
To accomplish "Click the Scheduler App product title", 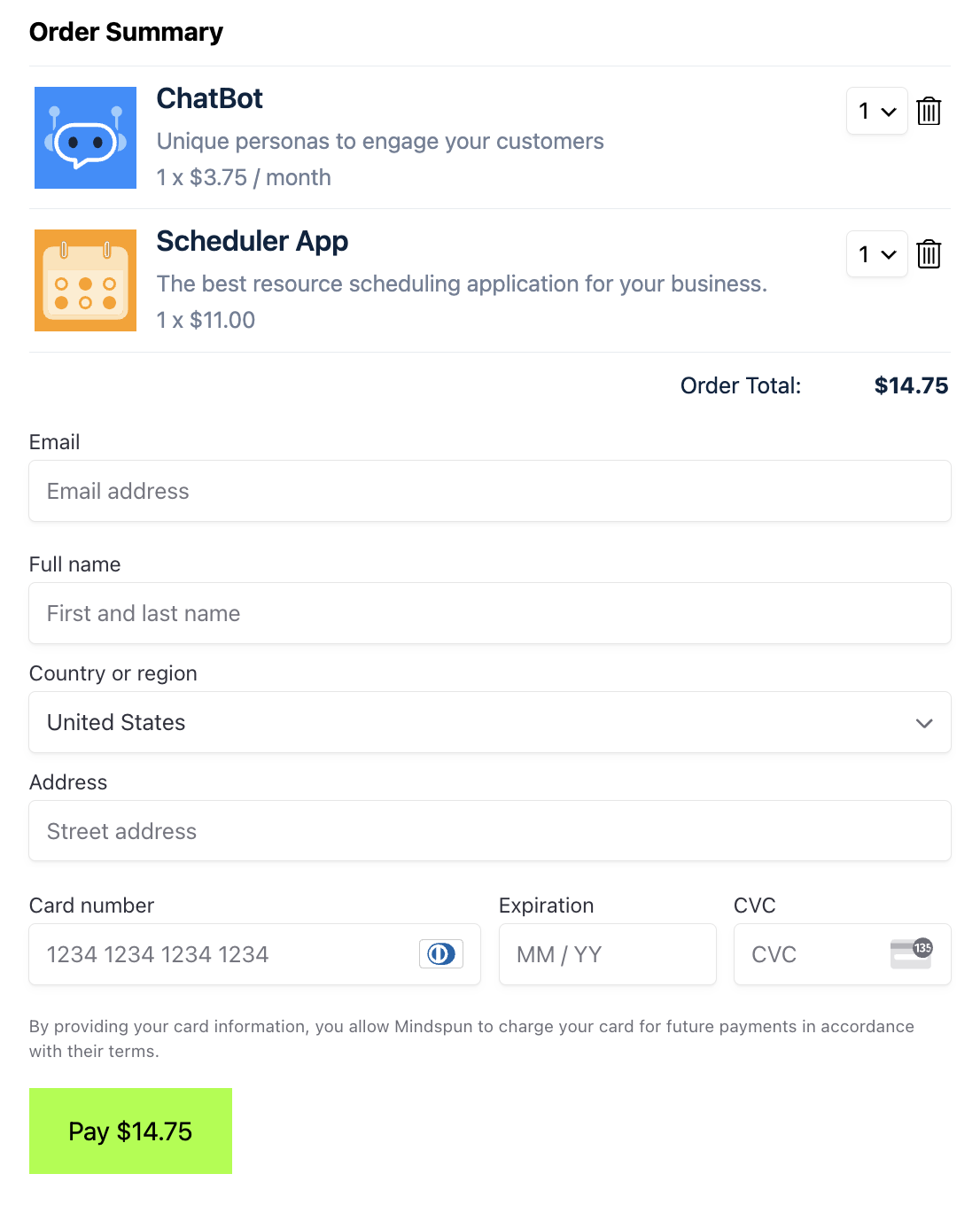I will coord(252,242).
